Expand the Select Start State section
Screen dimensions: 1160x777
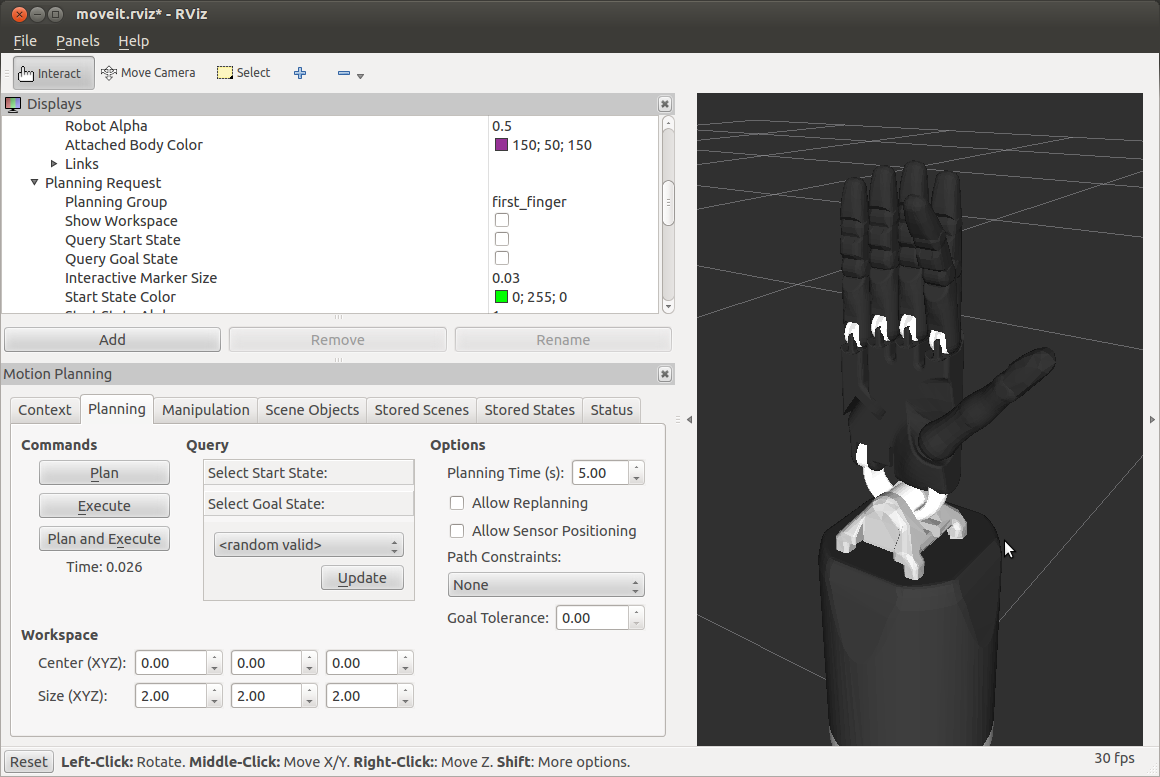308,473
